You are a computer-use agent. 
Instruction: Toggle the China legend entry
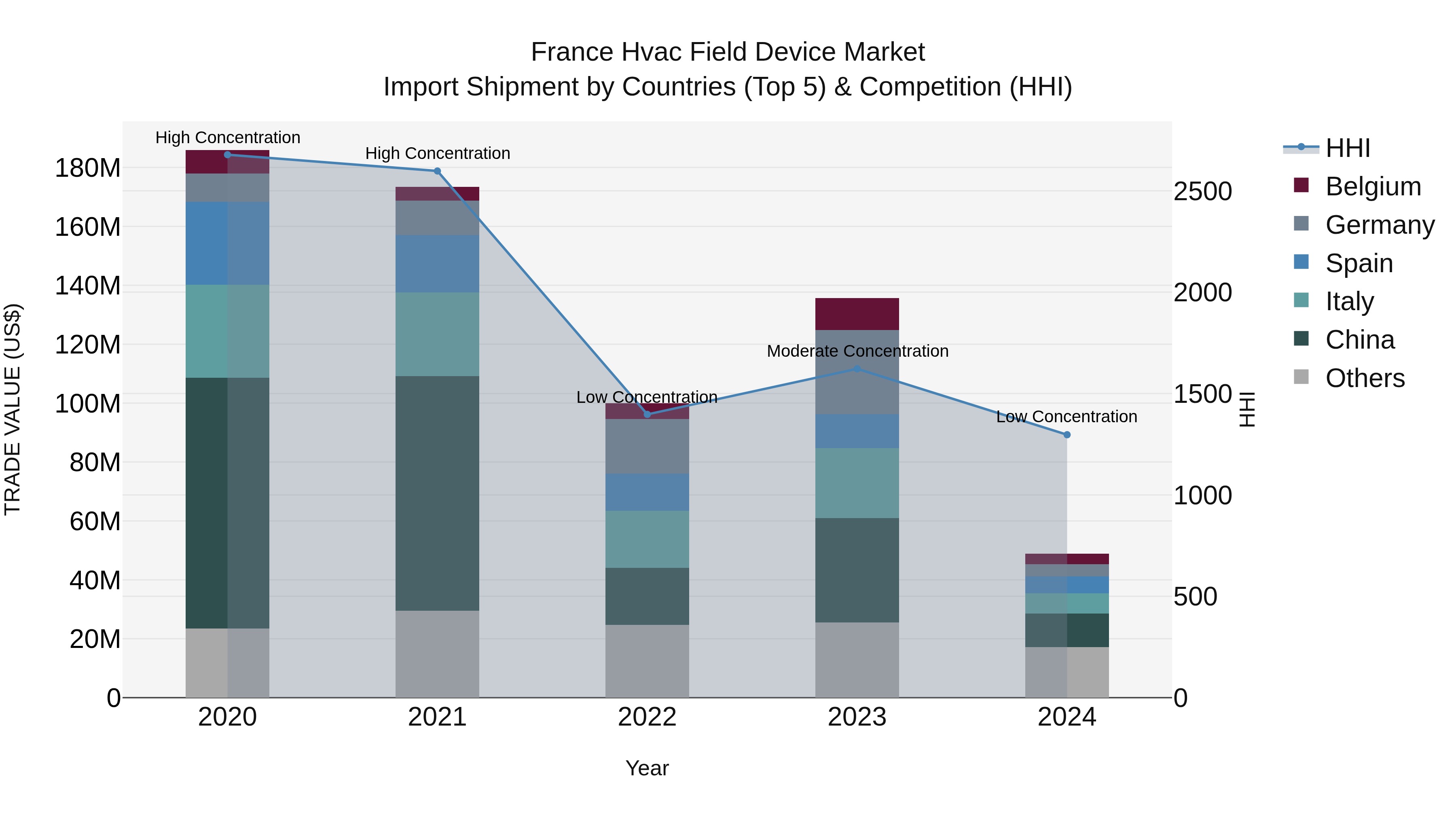(1344, 340)
